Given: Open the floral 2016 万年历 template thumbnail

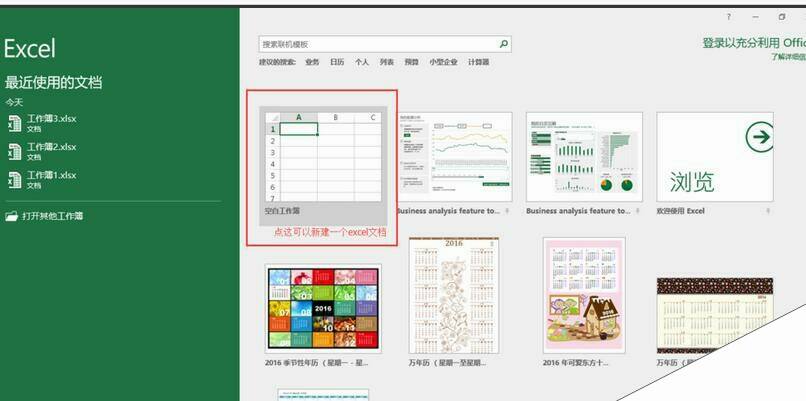Looking at the screenshot, I should click(x=453, y=296).
